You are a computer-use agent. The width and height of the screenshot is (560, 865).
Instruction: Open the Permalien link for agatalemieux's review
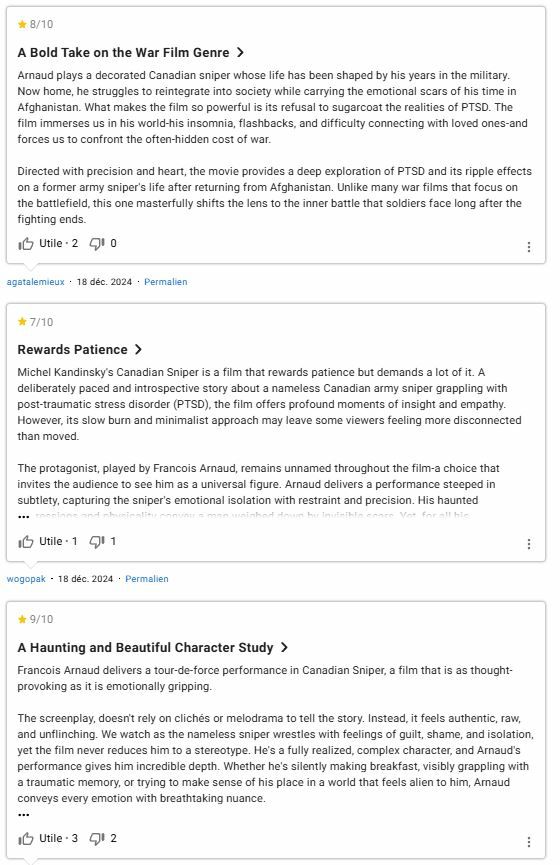pyautogui.click(x=166, y=282)
